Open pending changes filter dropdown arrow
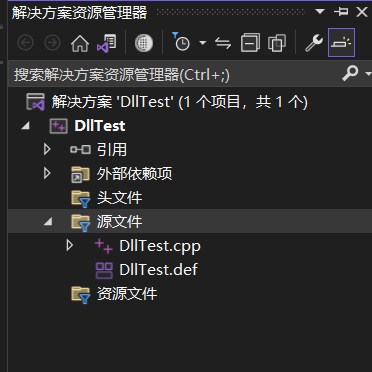372x372 pixels. pos(202,43)
